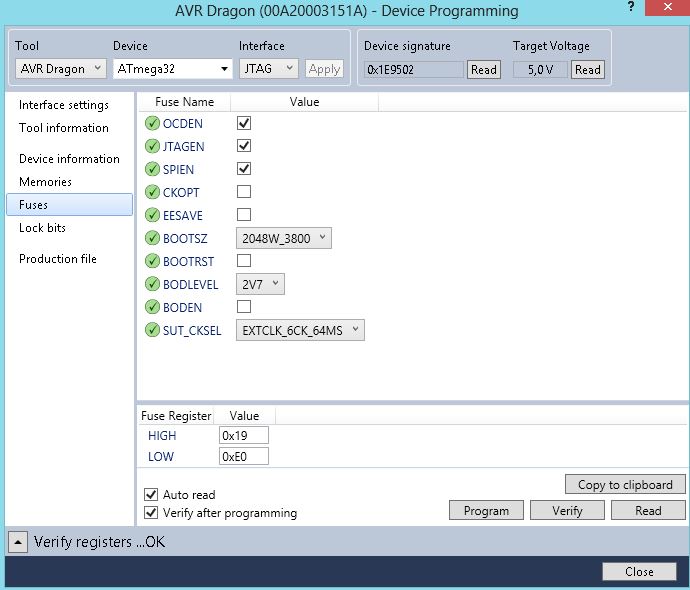Open the BOOTSZ dropdown 2048W_3800
Viewport: 690px width, 590px height.
coord(284,238)
